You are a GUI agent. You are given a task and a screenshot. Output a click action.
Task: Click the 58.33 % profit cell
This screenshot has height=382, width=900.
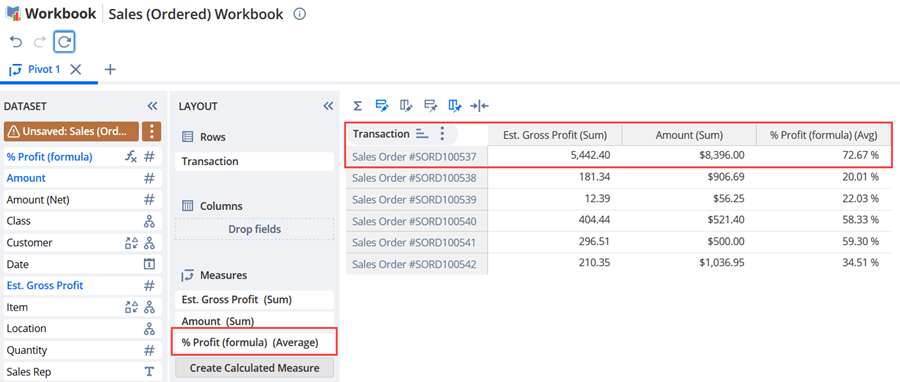pos(824,220)
